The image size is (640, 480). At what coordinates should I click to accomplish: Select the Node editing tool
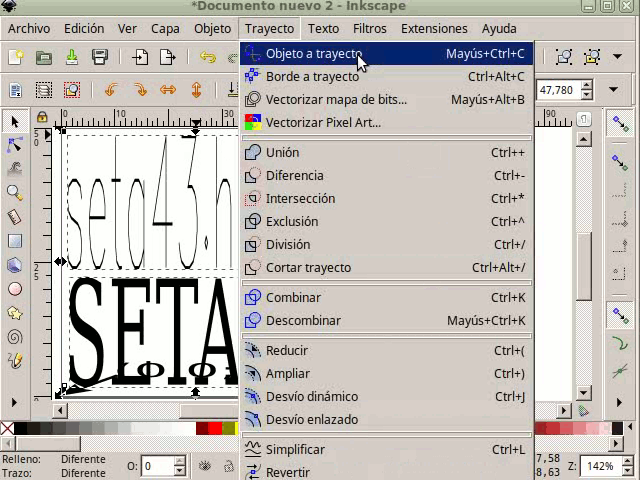(x=15, y=145)
